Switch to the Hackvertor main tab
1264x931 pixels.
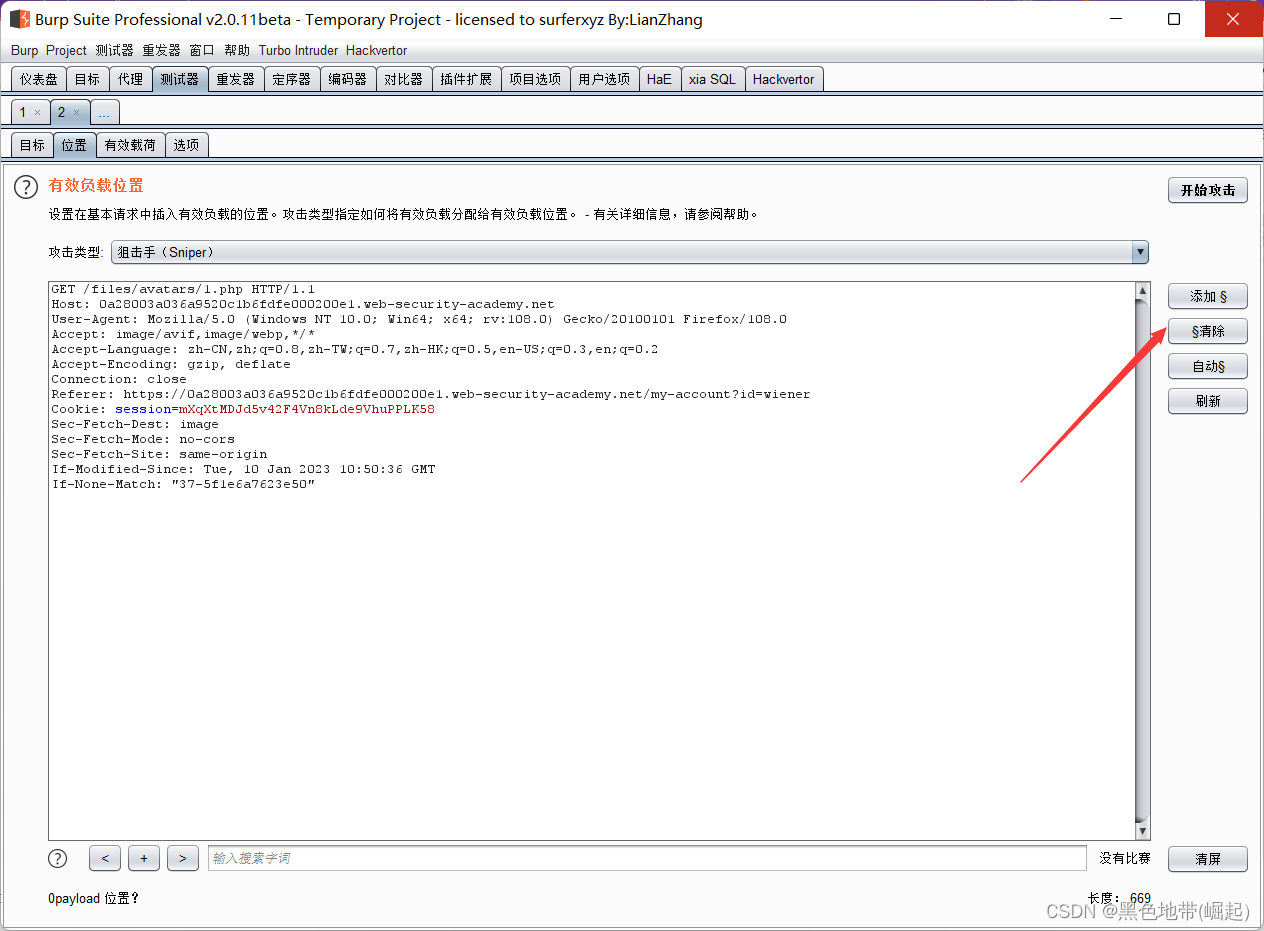(784, 79)
